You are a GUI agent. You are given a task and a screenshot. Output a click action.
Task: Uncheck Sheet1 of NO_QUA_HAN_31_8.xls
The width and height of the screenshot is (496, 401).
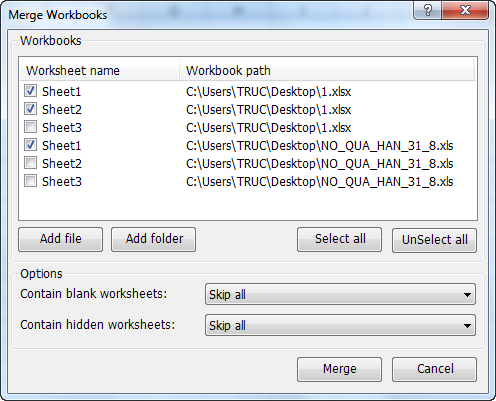pos(30,145)
